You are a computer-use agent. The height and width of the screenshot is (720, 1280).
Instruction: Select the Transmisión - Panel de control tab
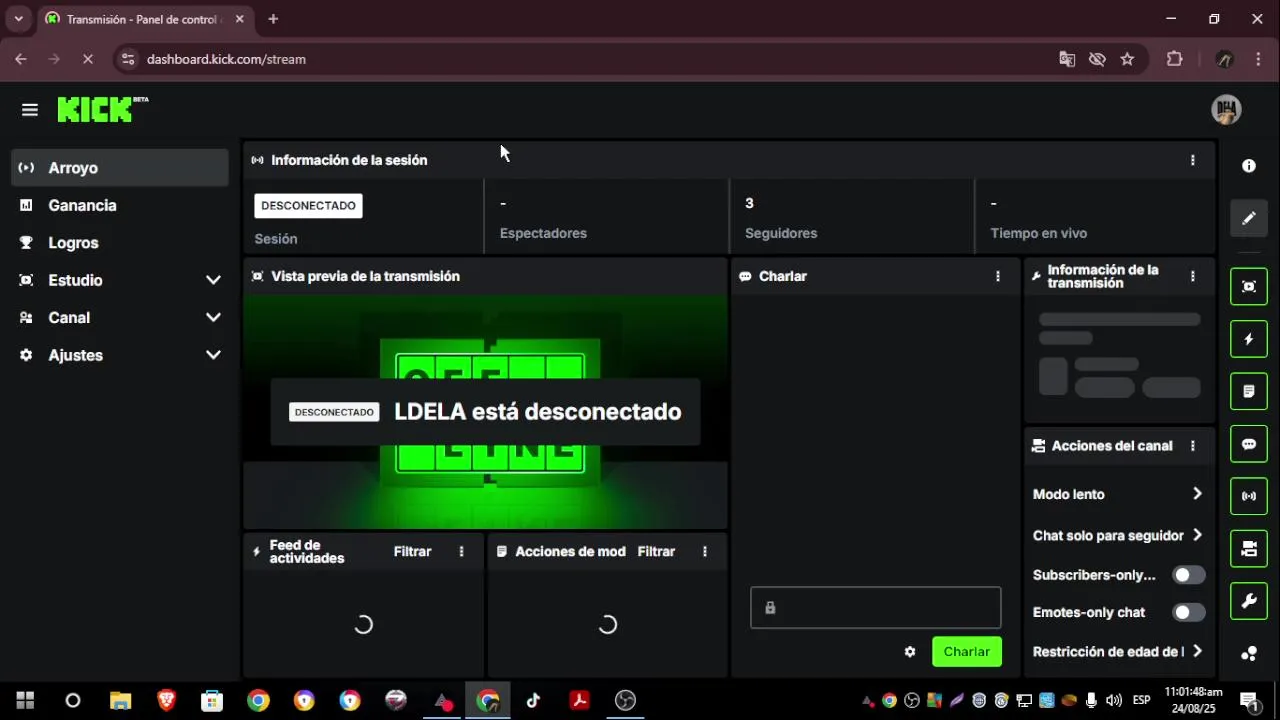[x=145, y=19]
